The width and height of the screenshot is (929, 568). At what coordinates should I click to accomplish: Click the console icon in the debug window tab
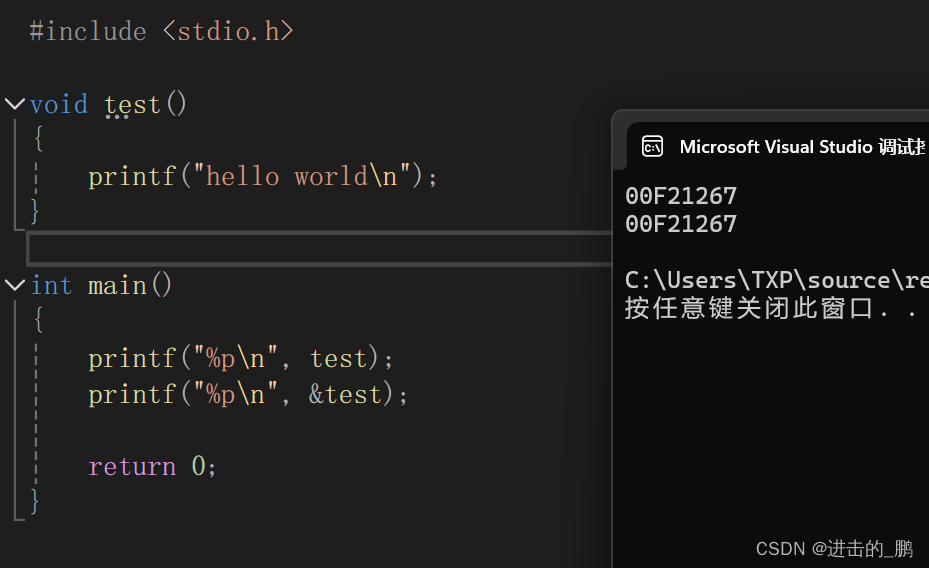click(652, 146)
